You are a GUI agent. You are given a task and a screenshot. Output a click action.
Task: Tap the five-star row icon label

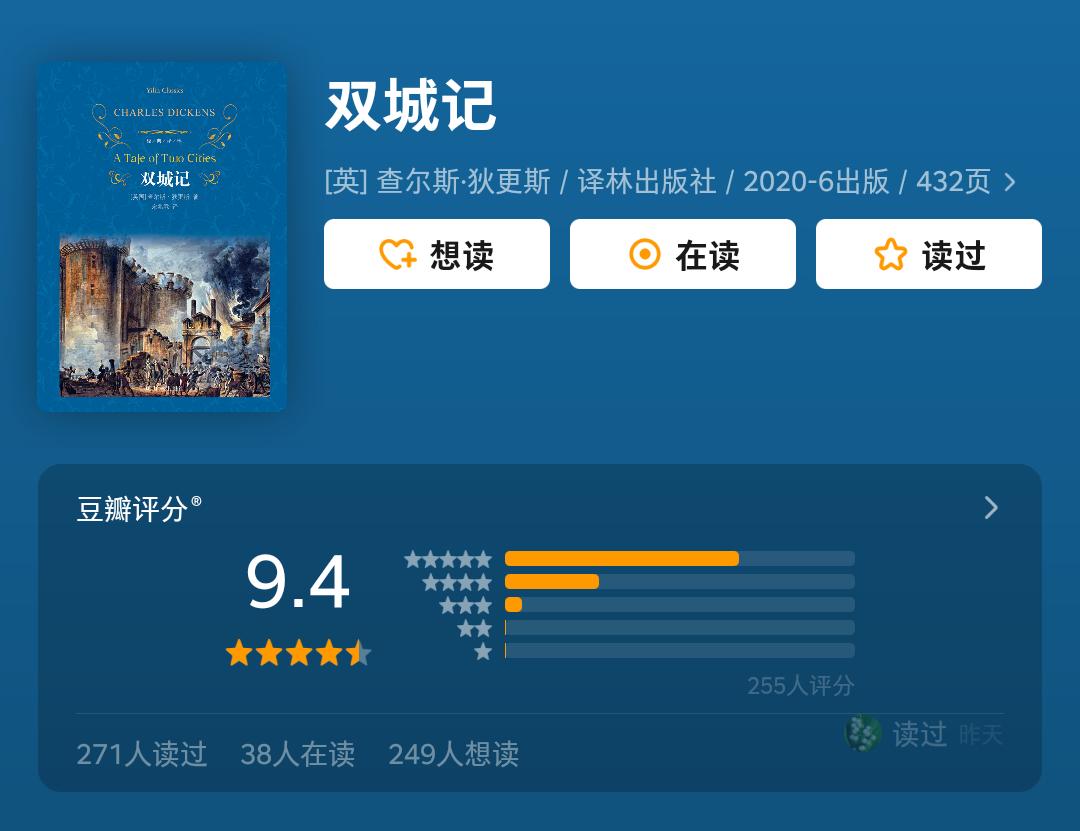click(x=448, y=559)
